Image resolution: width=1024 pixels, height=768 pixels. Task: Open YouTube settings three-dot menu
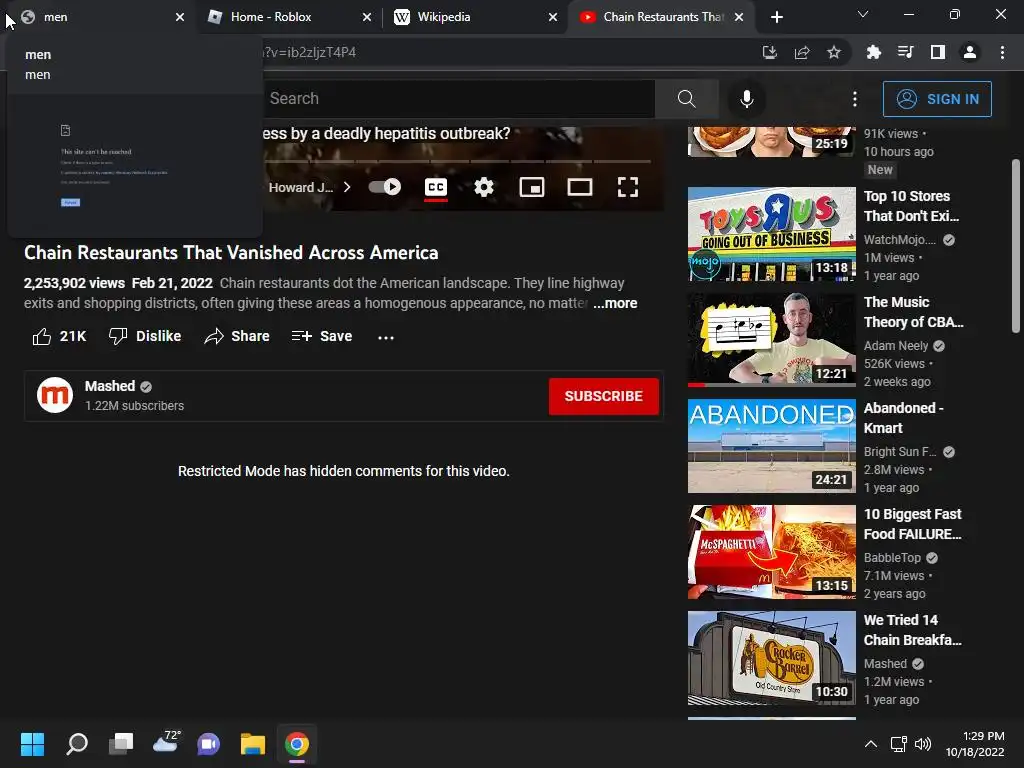(854, 99)
